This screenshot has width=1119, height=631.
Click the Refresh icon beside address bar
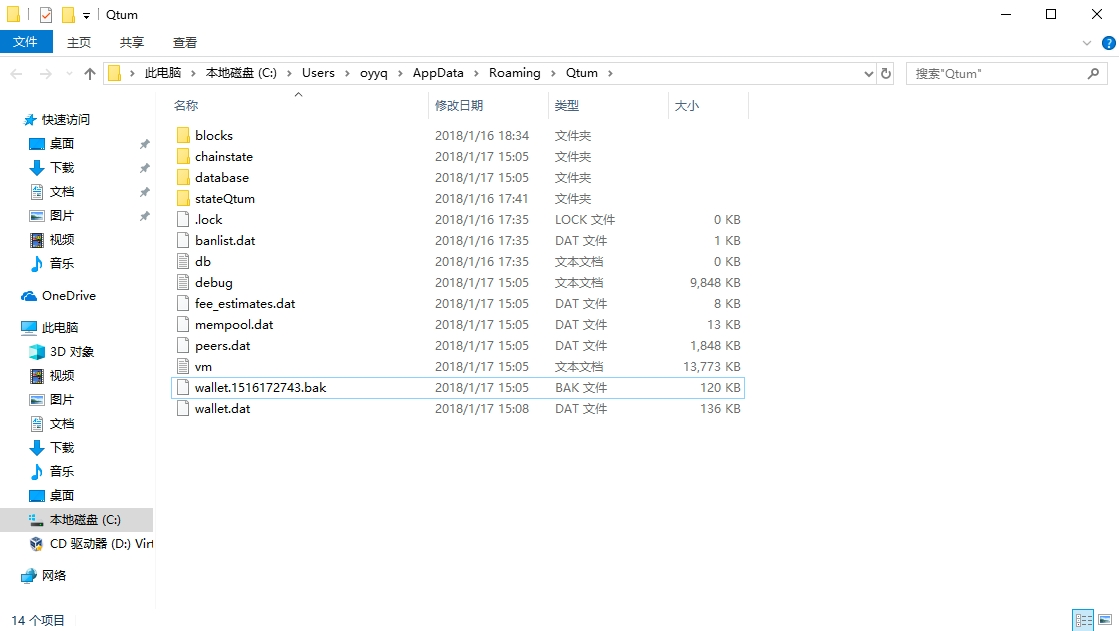(x=886, y=73)
